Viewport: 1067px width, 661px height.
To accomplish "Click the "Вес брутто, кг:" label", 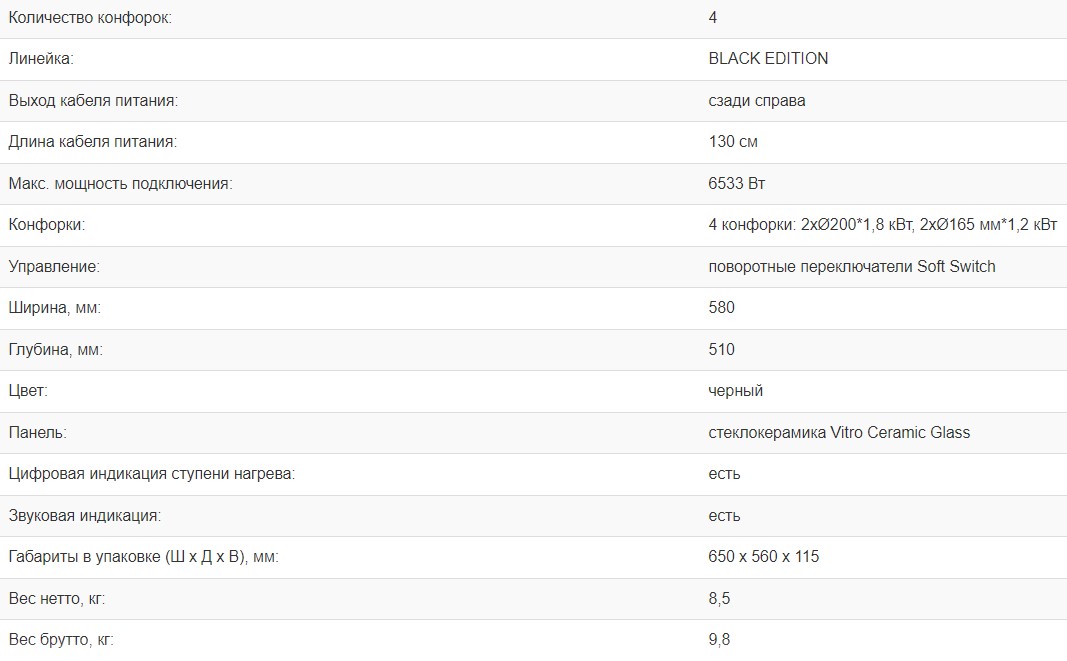I will coord(61,640).
